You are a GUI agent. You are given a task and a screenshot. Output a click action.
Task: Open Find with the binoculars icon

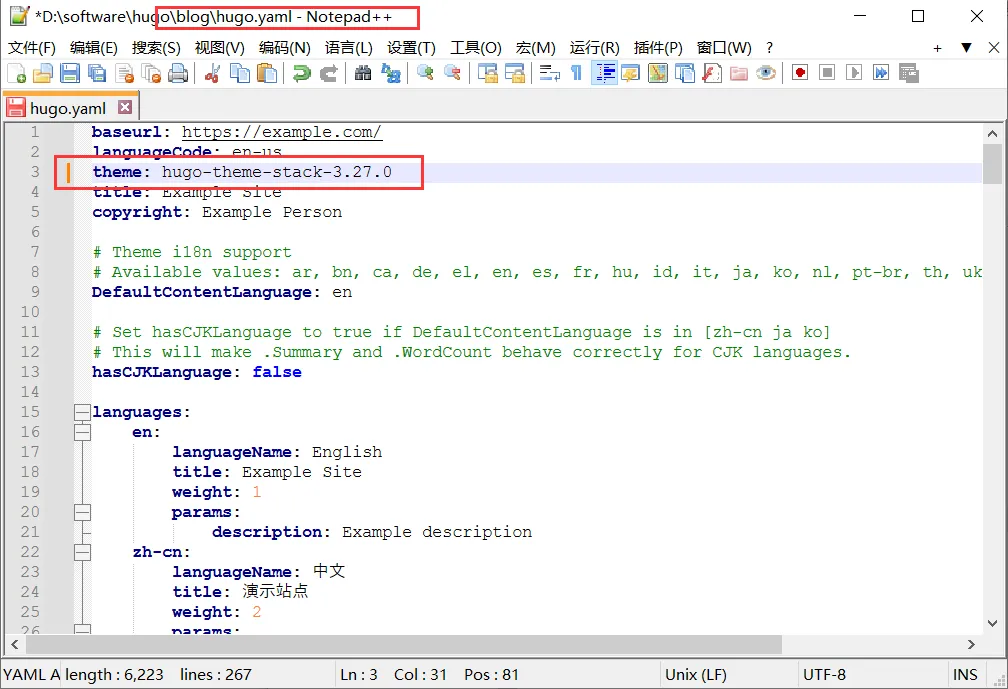click(x=363, y=73)
